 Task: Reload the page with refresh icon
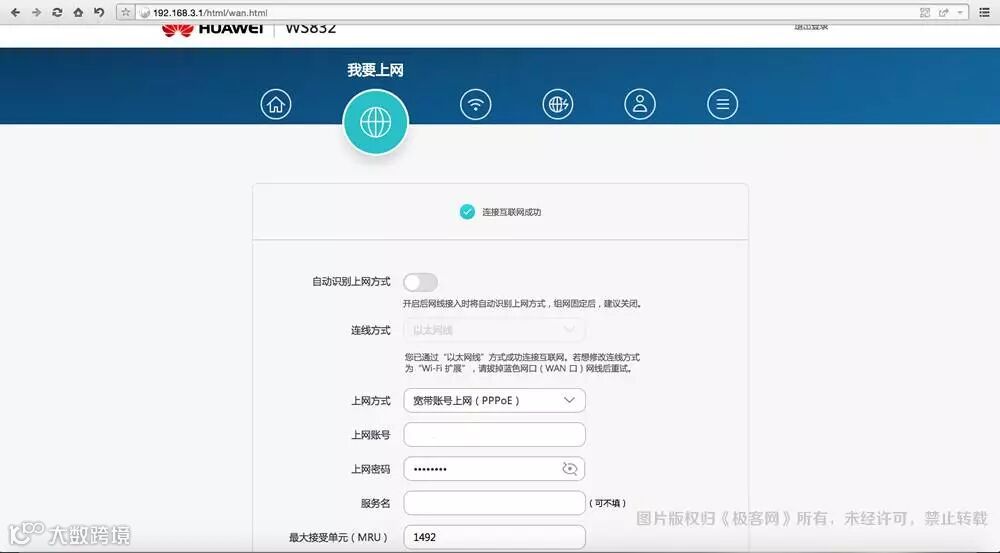57,12
